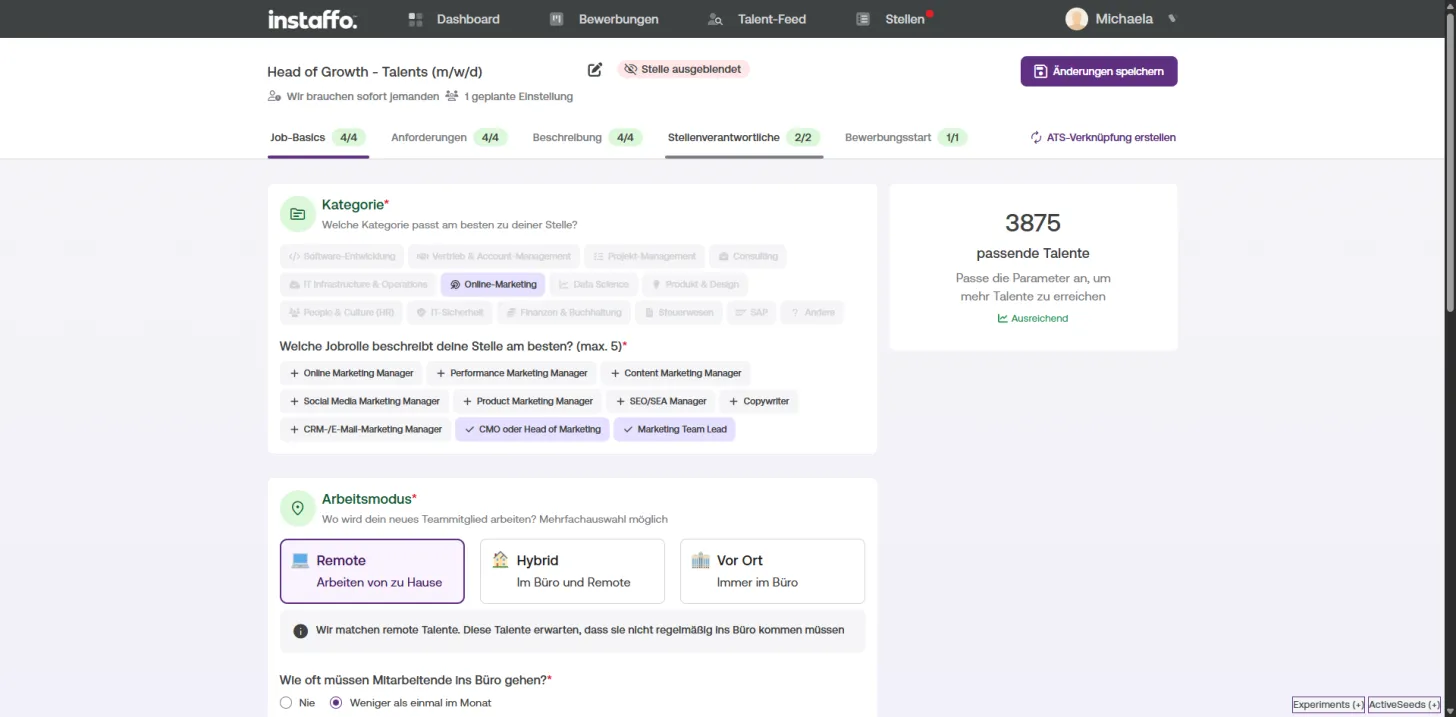Click the 'Stelle ausgeblendet' hidden badge
Viewport: 1456px width, 717px height.
tap(683, 69)
